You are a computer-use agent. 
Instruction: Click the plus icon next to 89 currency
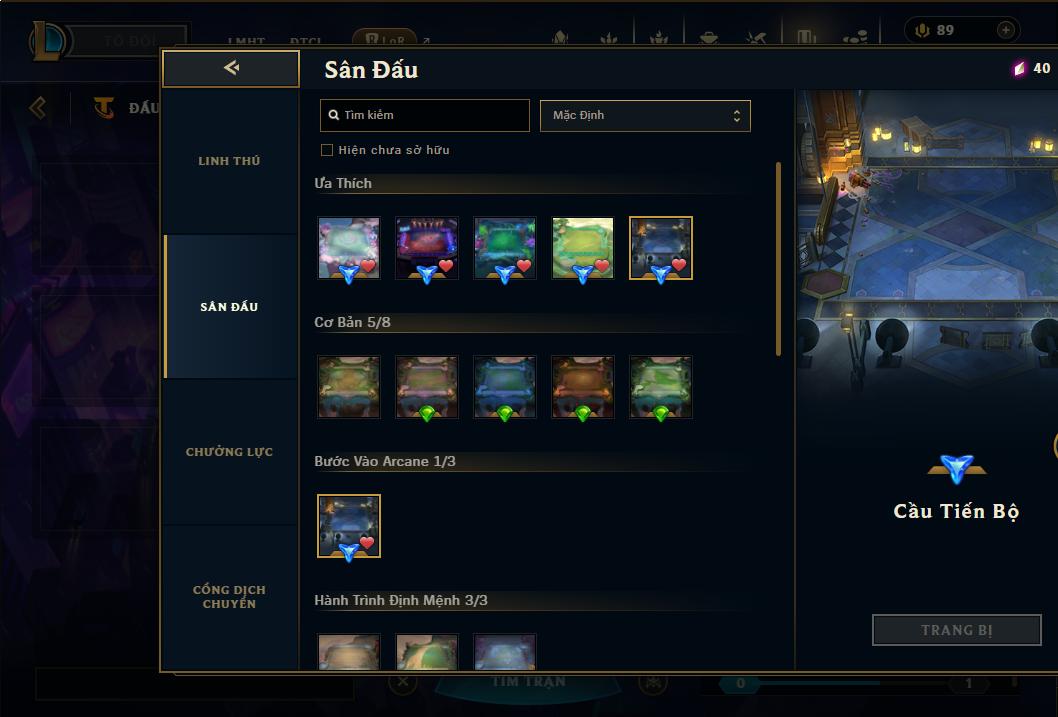(x=1005, y=30)
